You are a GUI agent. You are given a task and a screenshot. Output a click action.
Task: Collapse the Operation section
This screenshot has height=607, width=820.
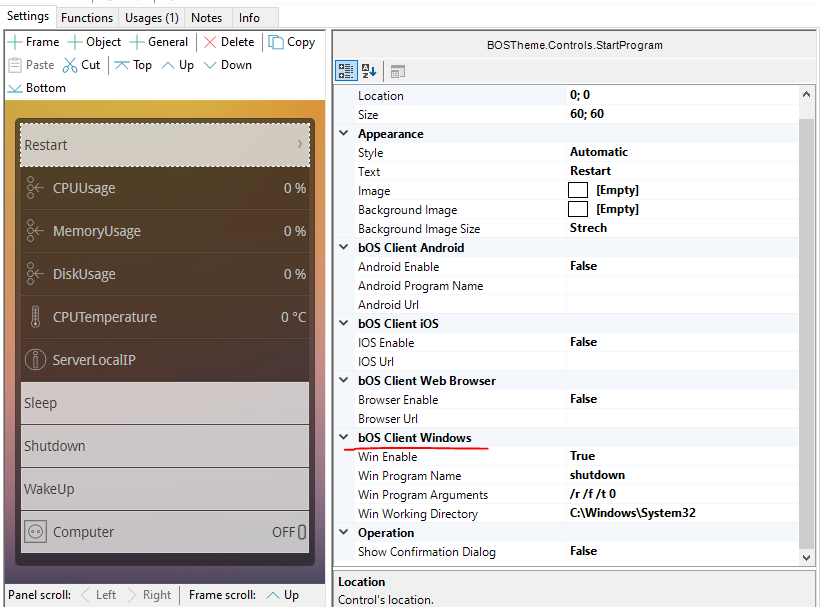[x=345, y=533]
